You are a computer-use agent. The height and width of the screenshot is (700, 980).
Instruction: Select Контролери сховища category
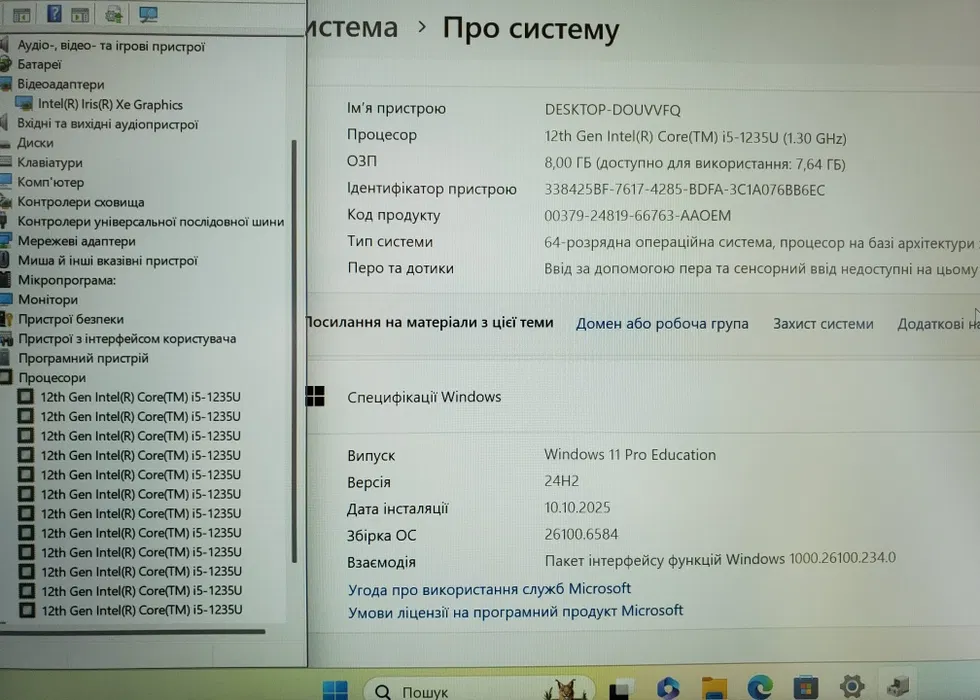(81, 202)
